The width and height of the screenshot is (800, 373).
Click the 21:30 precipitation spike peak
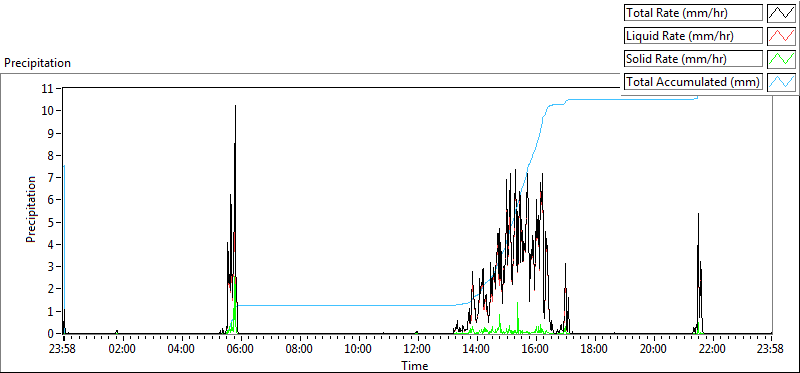(x=698, y=213)
